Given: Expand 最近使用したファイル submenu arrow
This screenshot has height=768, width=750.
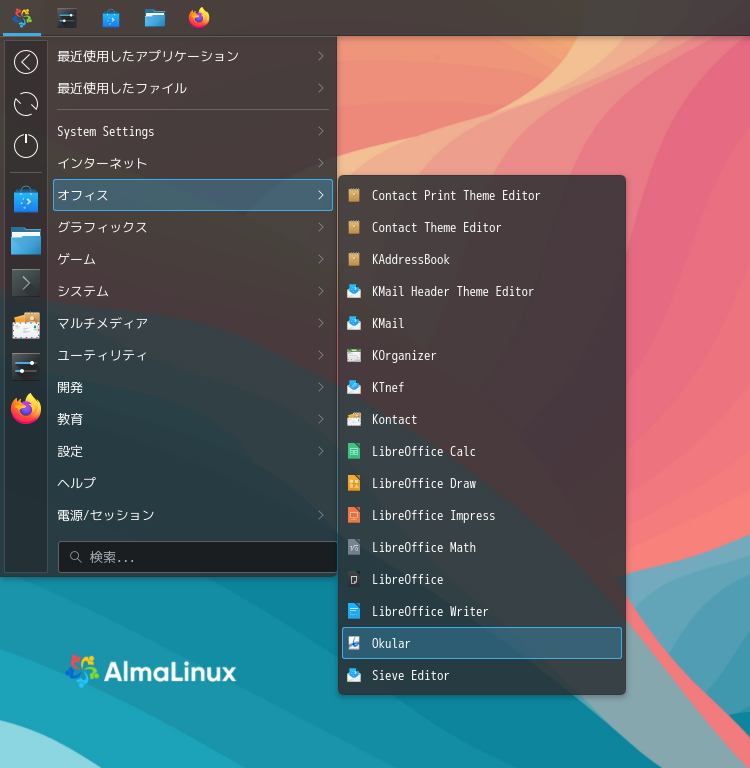Looking at the screenshot, I should pos(321,88).
